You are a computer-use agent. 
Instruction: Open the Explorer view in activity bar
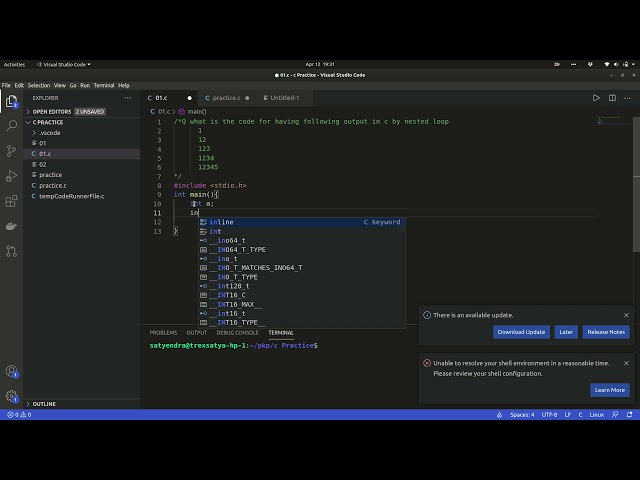coord(11,101)
